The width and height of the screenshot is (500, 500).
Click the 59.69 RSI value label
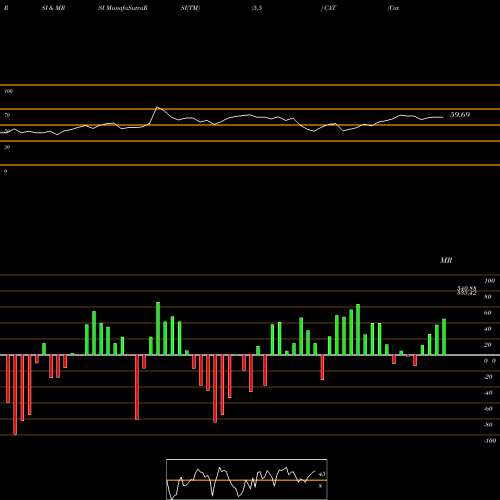click(x=460, y=115)
